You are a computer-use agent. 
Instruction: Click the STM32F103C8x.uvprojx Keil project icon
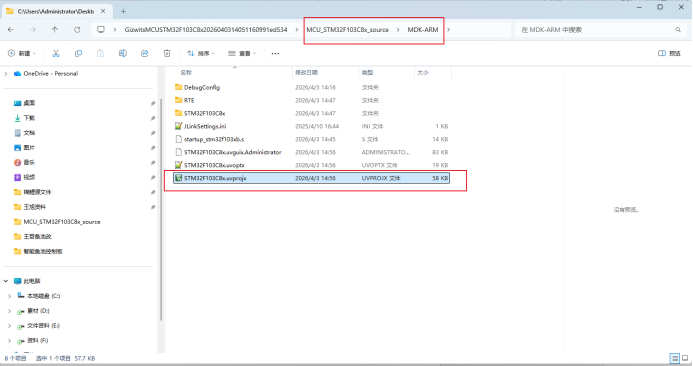pos(179,178)
